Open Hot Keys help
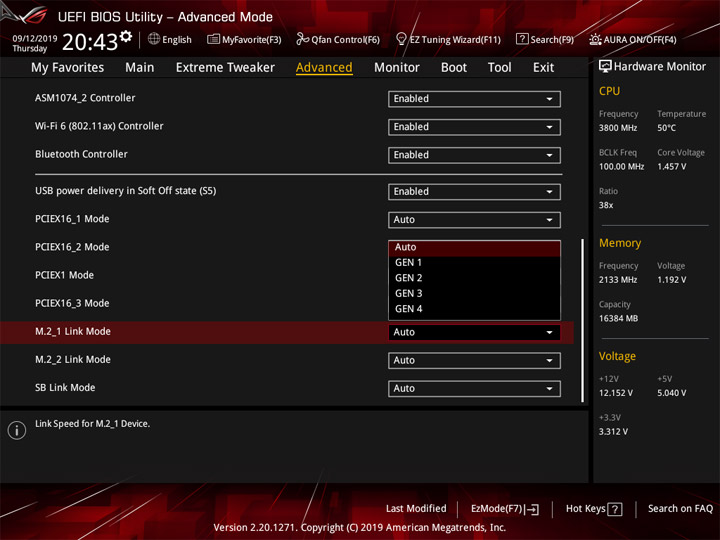 (x=594, y=509)
